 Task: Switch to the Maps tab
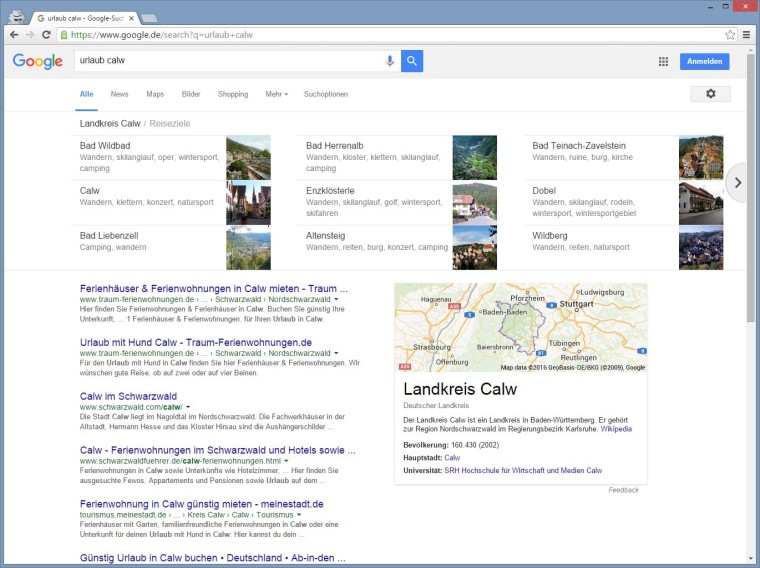(x=155, y=94)
